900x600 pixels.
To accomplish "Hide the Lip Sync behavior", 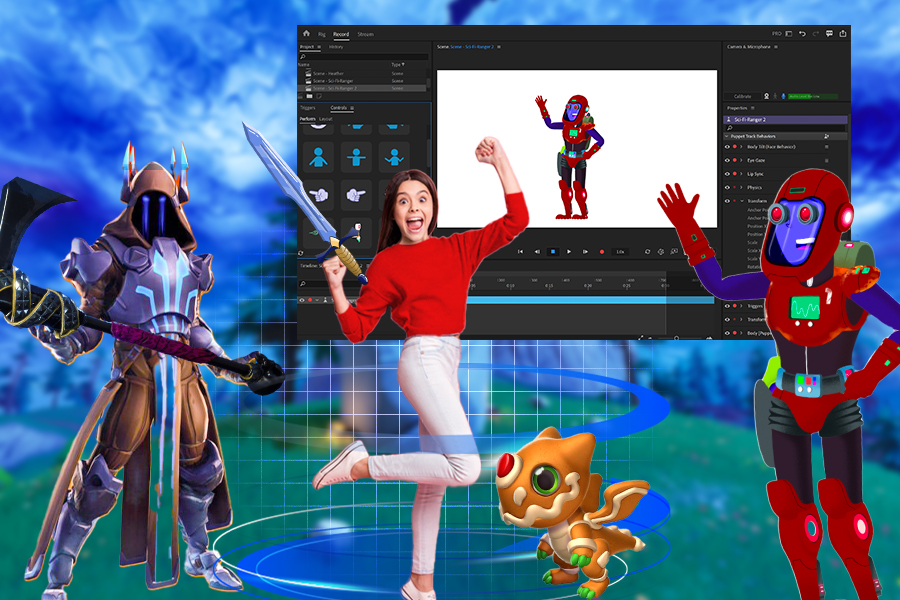I will click(x=727, y=174).
